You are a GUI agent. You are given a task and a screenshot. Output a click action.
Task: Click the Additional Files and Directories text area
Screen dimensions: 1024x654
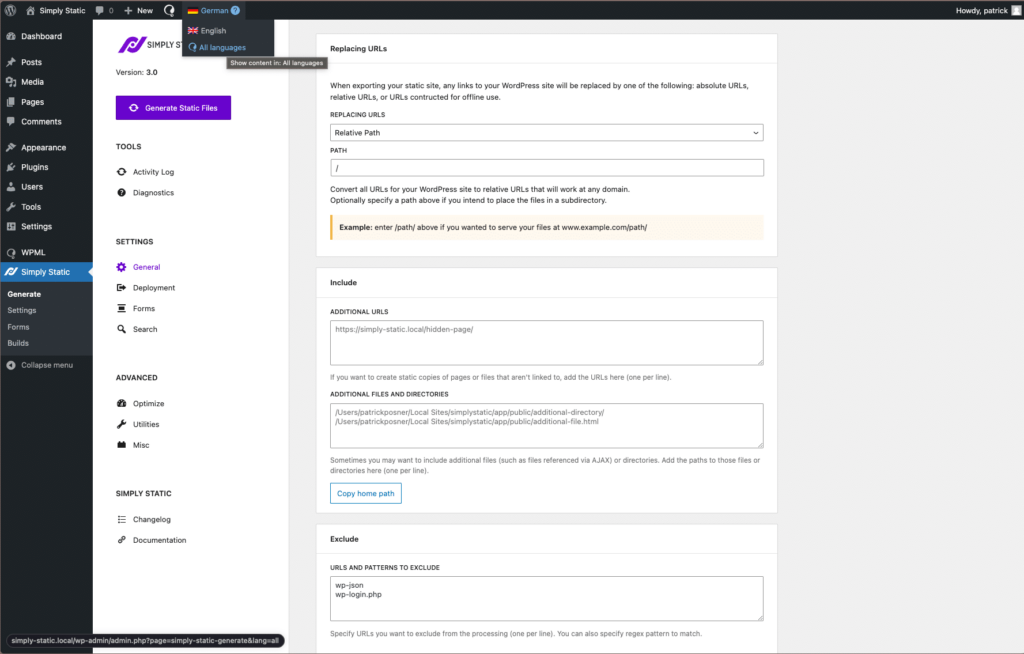tap(547, 425)
